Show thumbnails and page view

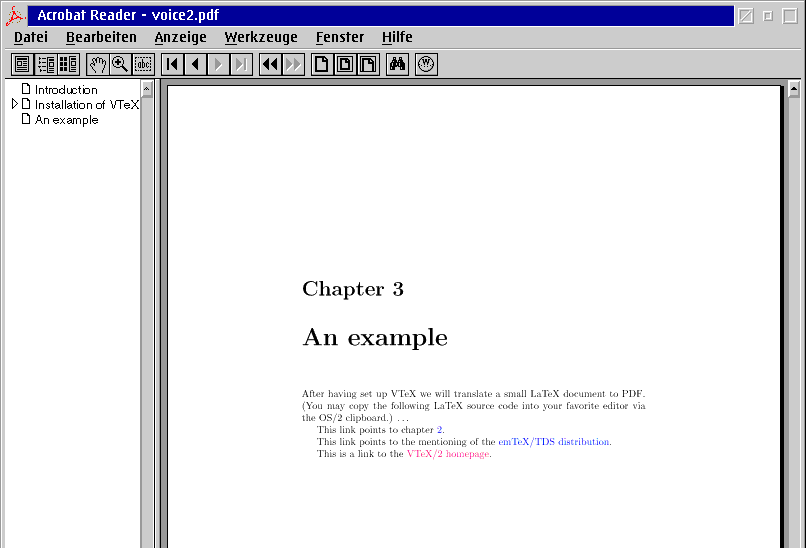click(x=68, y=65)
